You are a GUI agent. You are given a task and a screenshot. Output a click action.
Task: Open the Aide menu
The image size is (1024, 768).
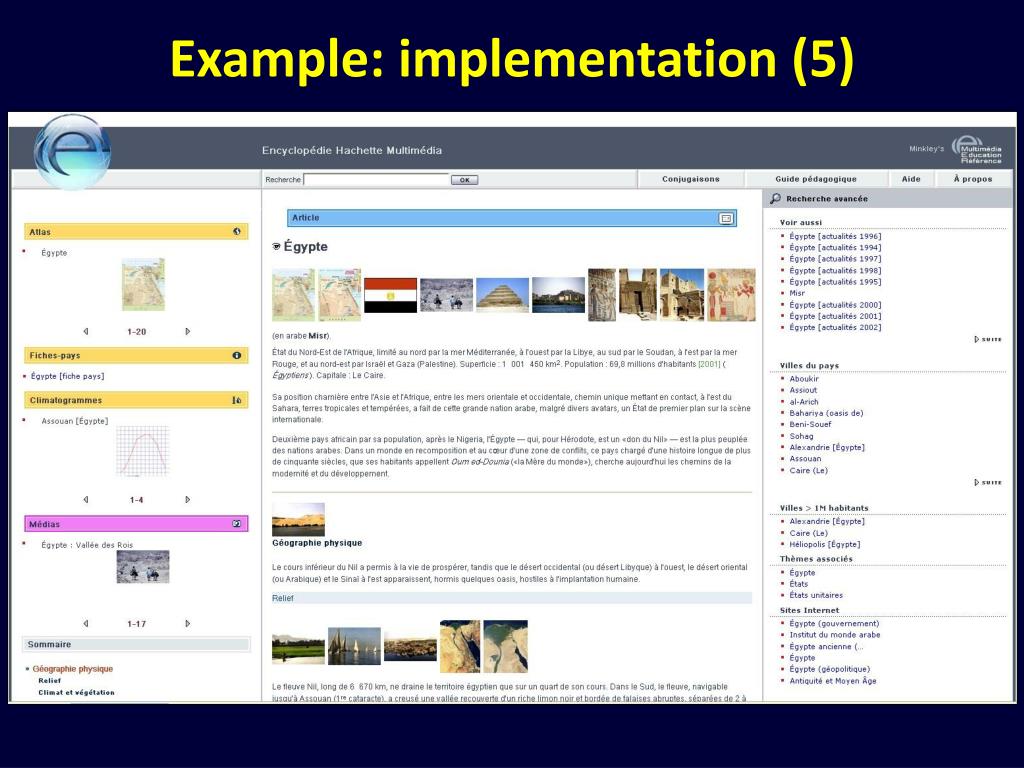click(x=911, y=179)
